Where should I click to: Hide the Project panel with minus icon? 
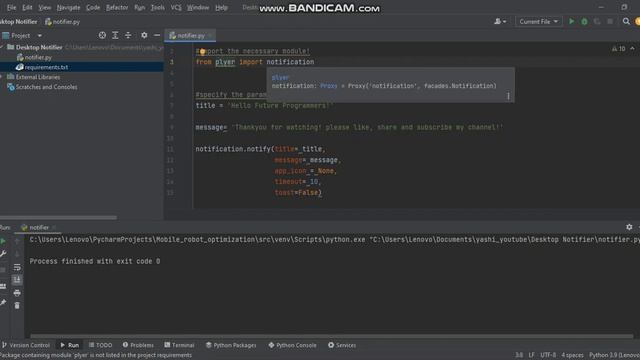[x=157, y=36]
